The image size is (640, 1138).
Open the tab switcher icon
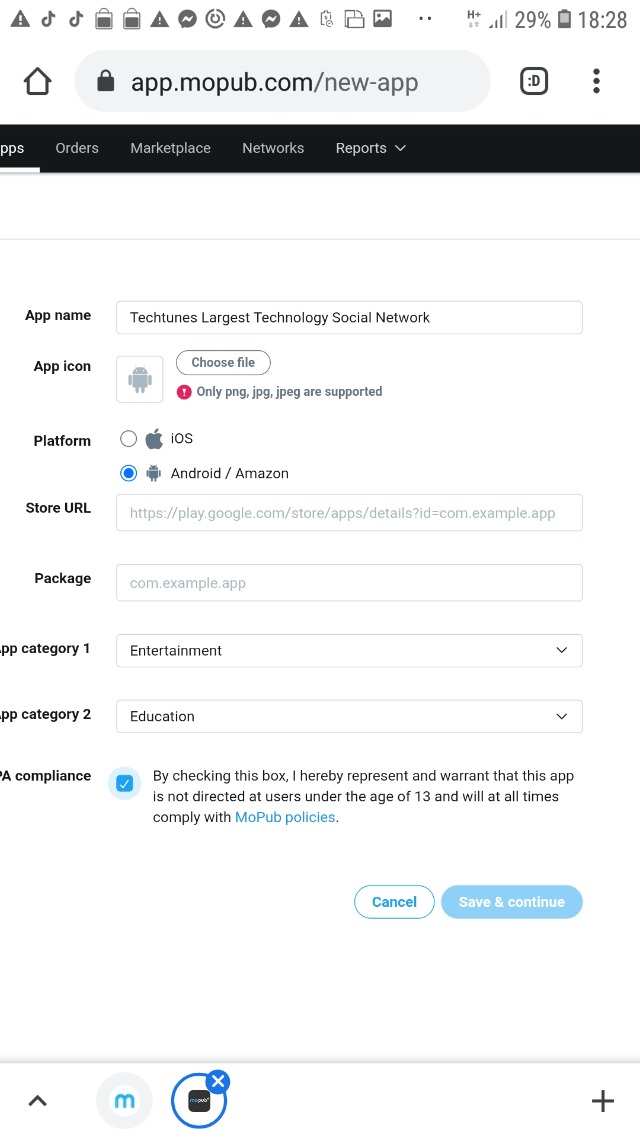tap(534, 81)
